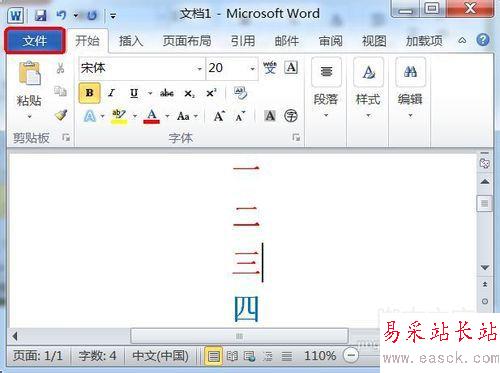This screenshot has height=373, width=500.
Task: Click the 粘贴 (Paste) clipboard icon
Action: [x=30, y=73]
